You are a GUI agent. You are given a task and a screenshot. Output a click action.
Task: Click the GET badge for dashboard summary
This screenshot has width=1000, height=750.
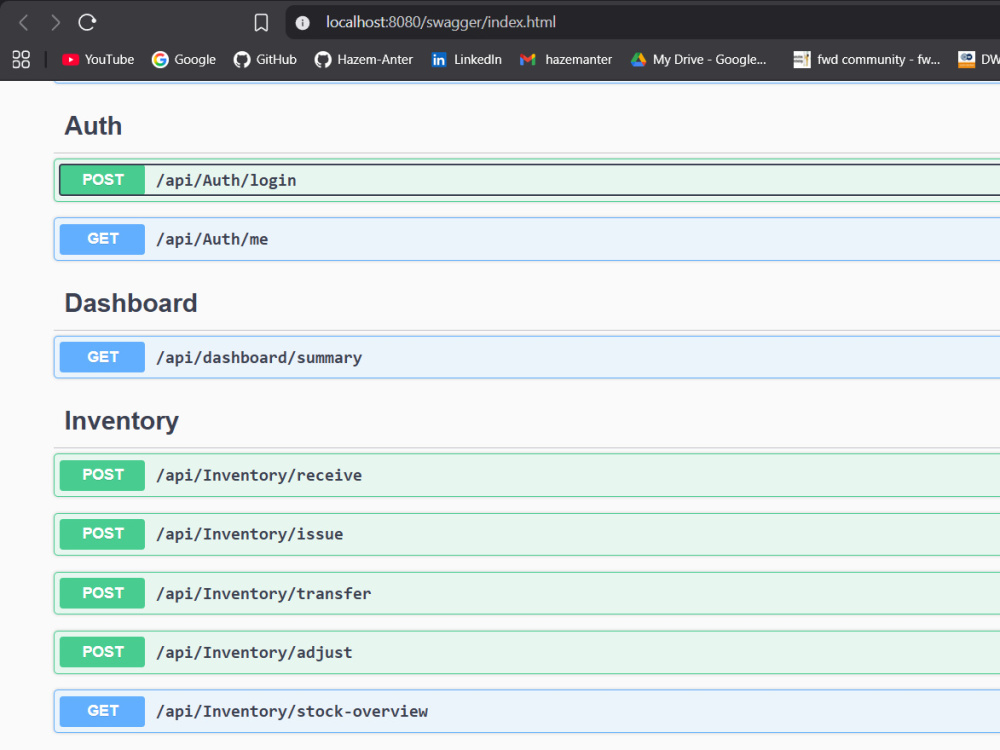(x=103, y=357)
